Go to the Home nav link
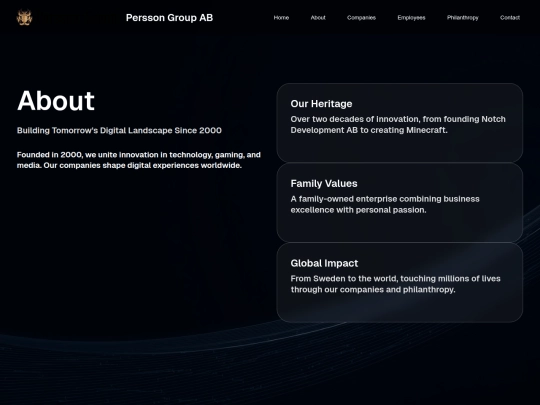Screen dimensions: 540x405 tap(281, 18)
